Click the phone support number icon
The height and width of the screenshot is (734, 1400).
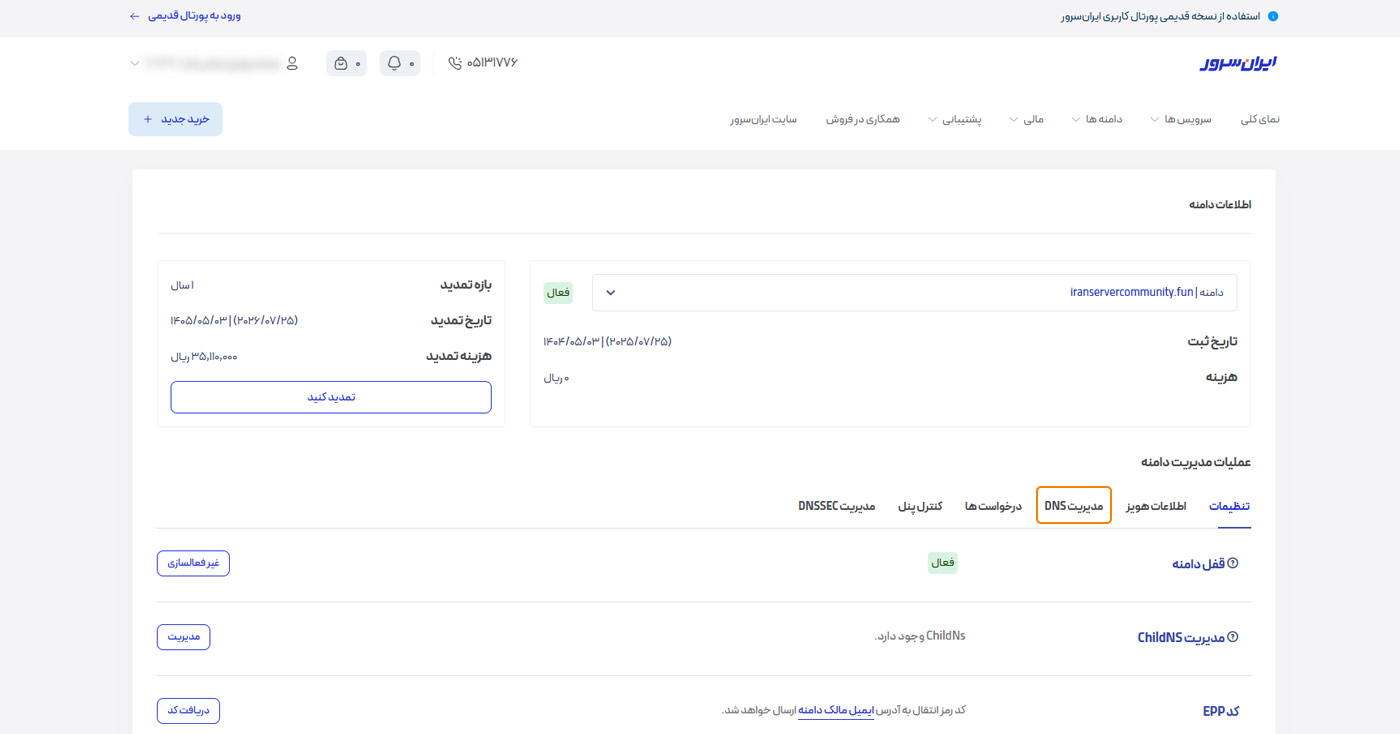pos(455,63)
